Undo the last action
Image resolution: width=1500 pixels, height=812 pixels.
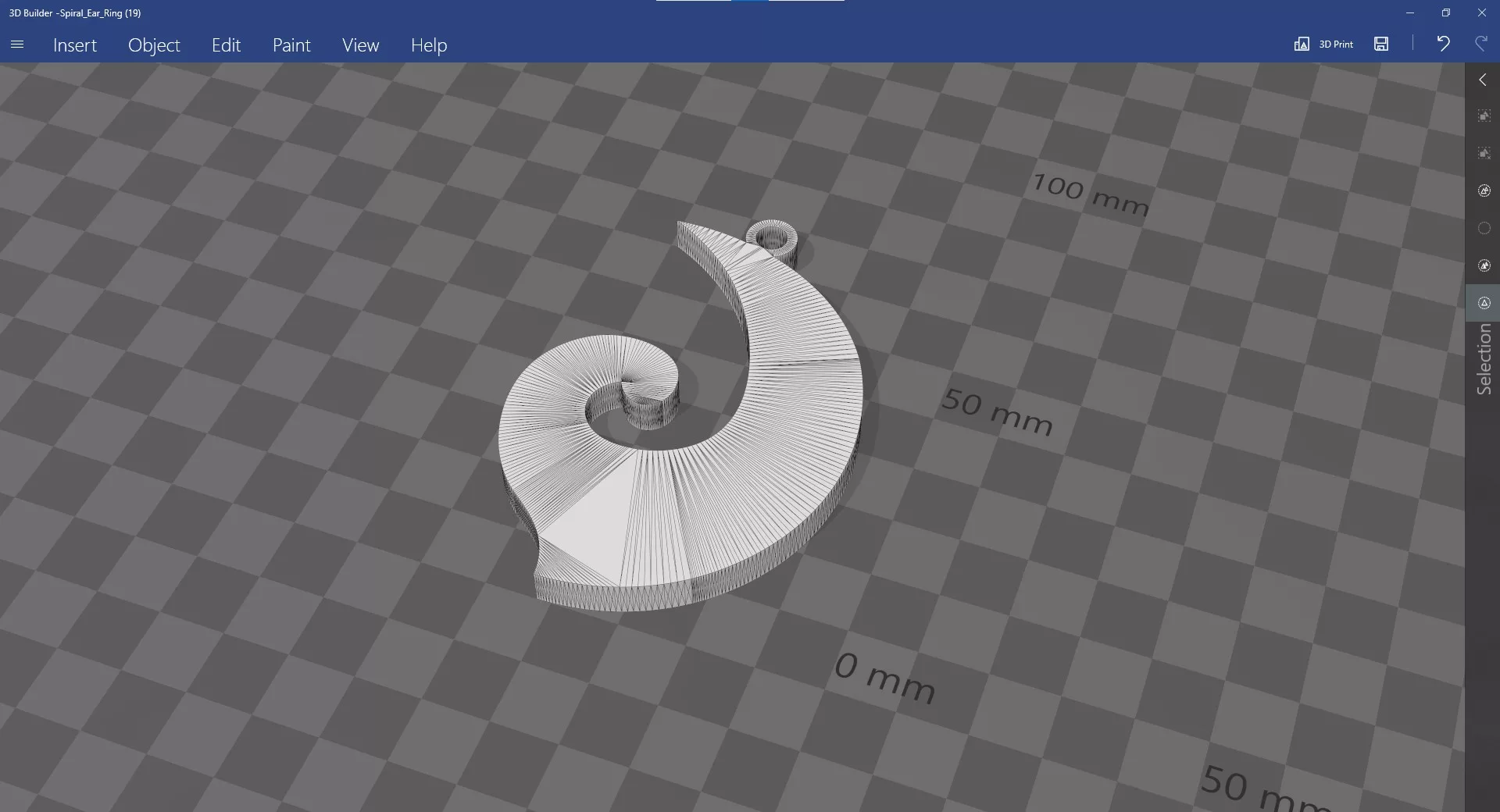(x=1443, y=44)
